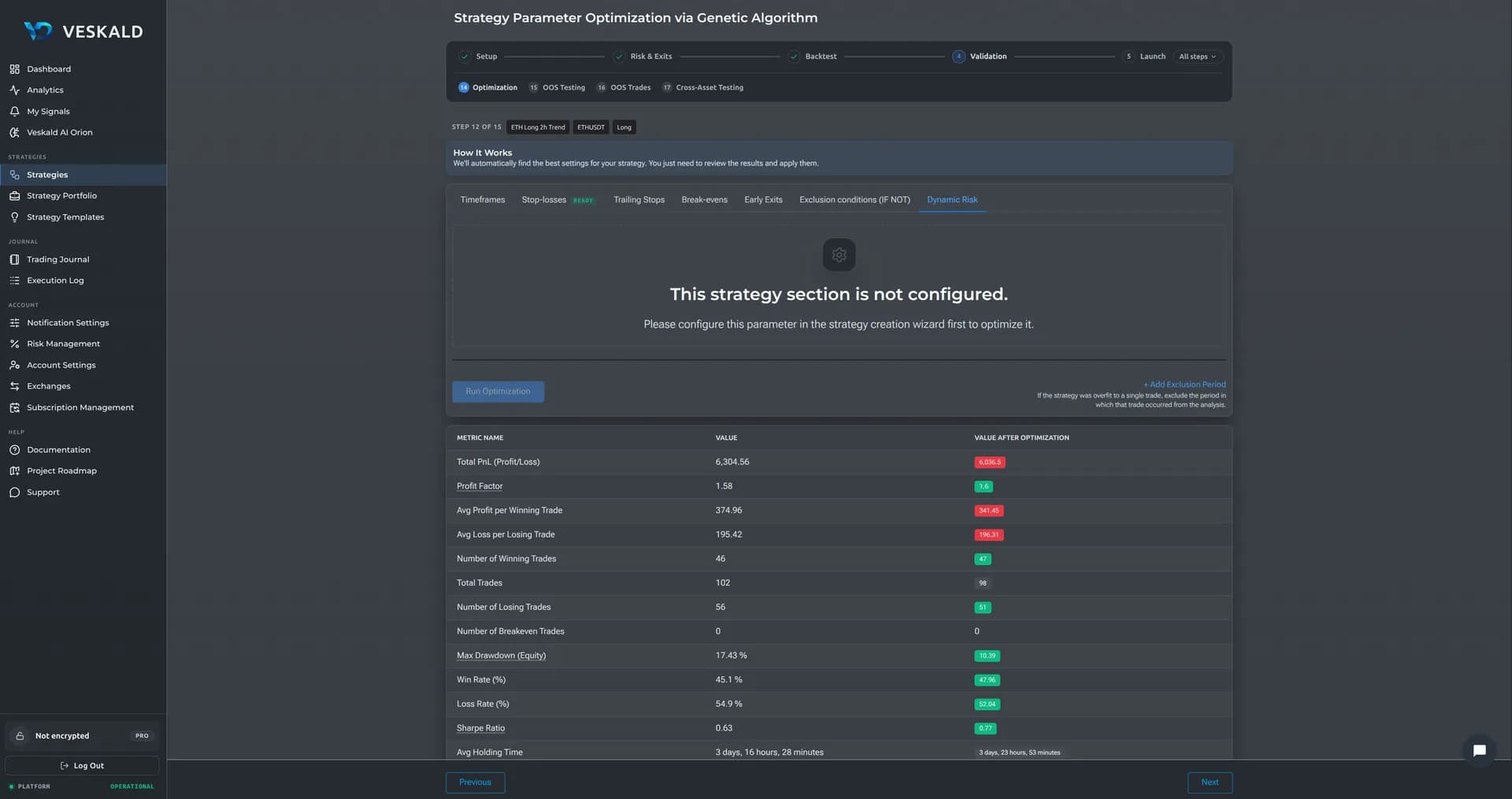Viewport: 1512px width, 799px height.
Task: Open Stop-losses tab
Action: point(543,200)
